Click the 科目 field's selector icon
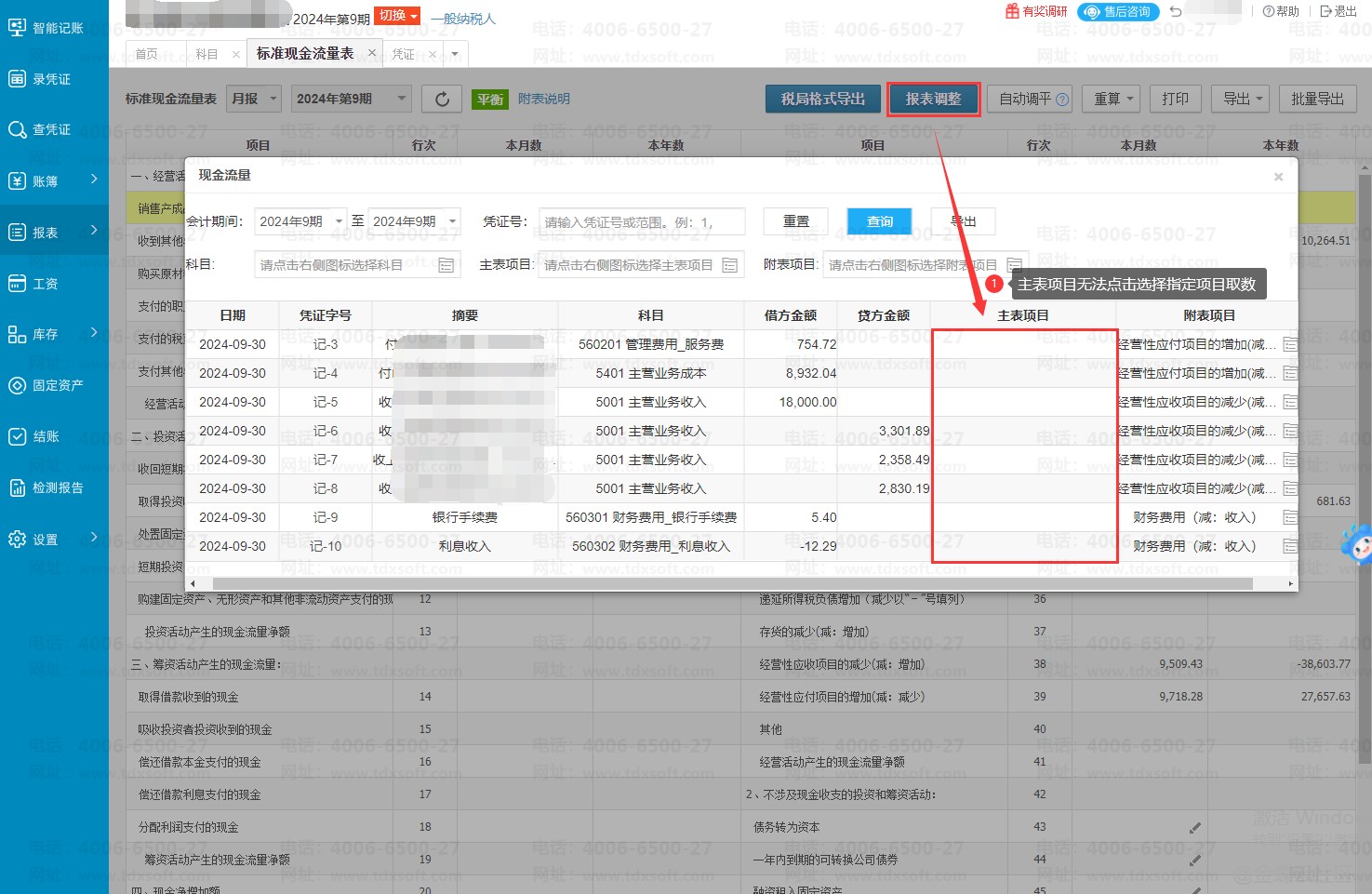This screenshot has width=1372, height=894. 446,266
